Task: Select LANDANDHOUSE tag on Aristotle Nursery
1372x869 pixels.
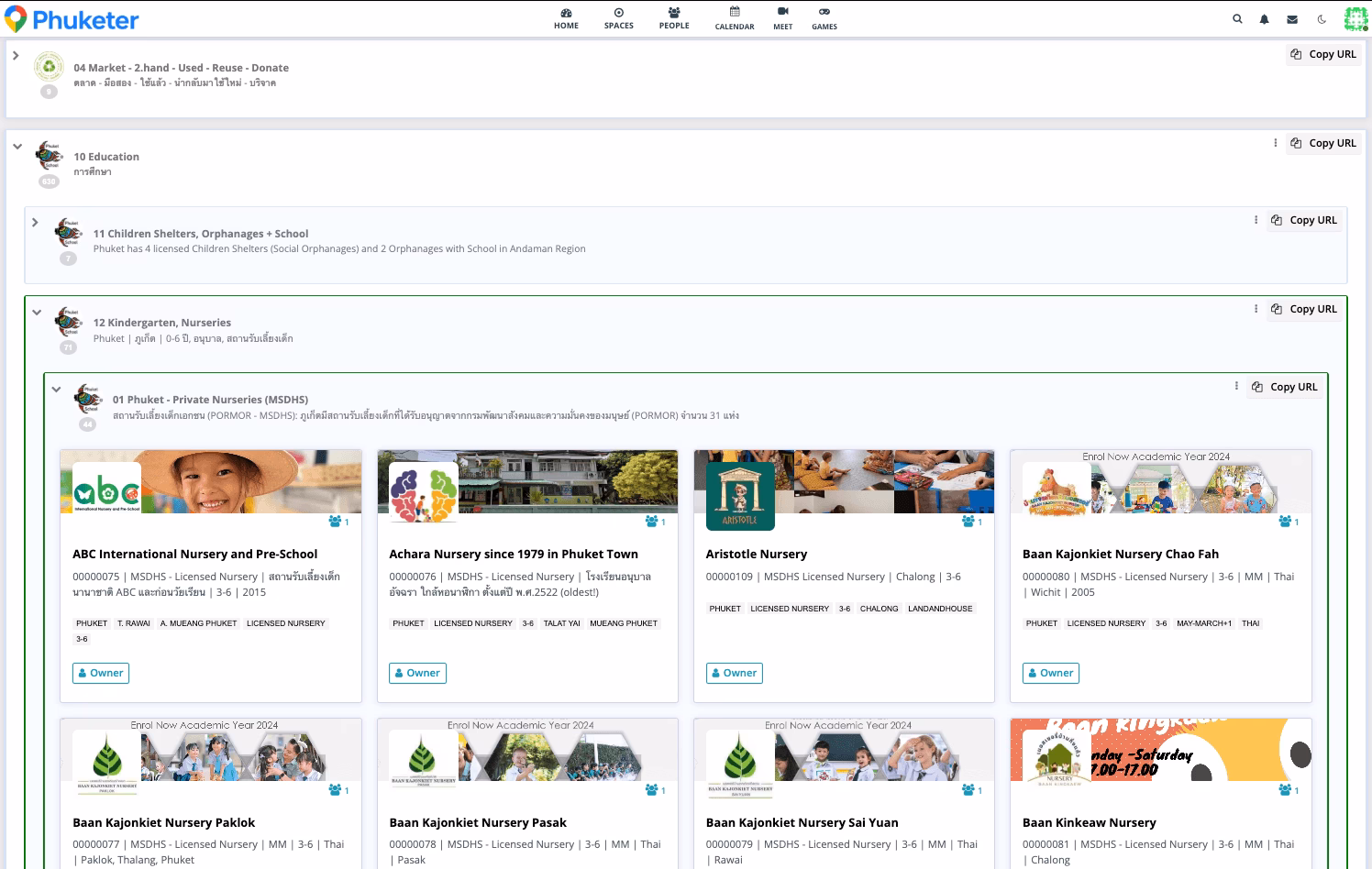Action: click(940, 609)
